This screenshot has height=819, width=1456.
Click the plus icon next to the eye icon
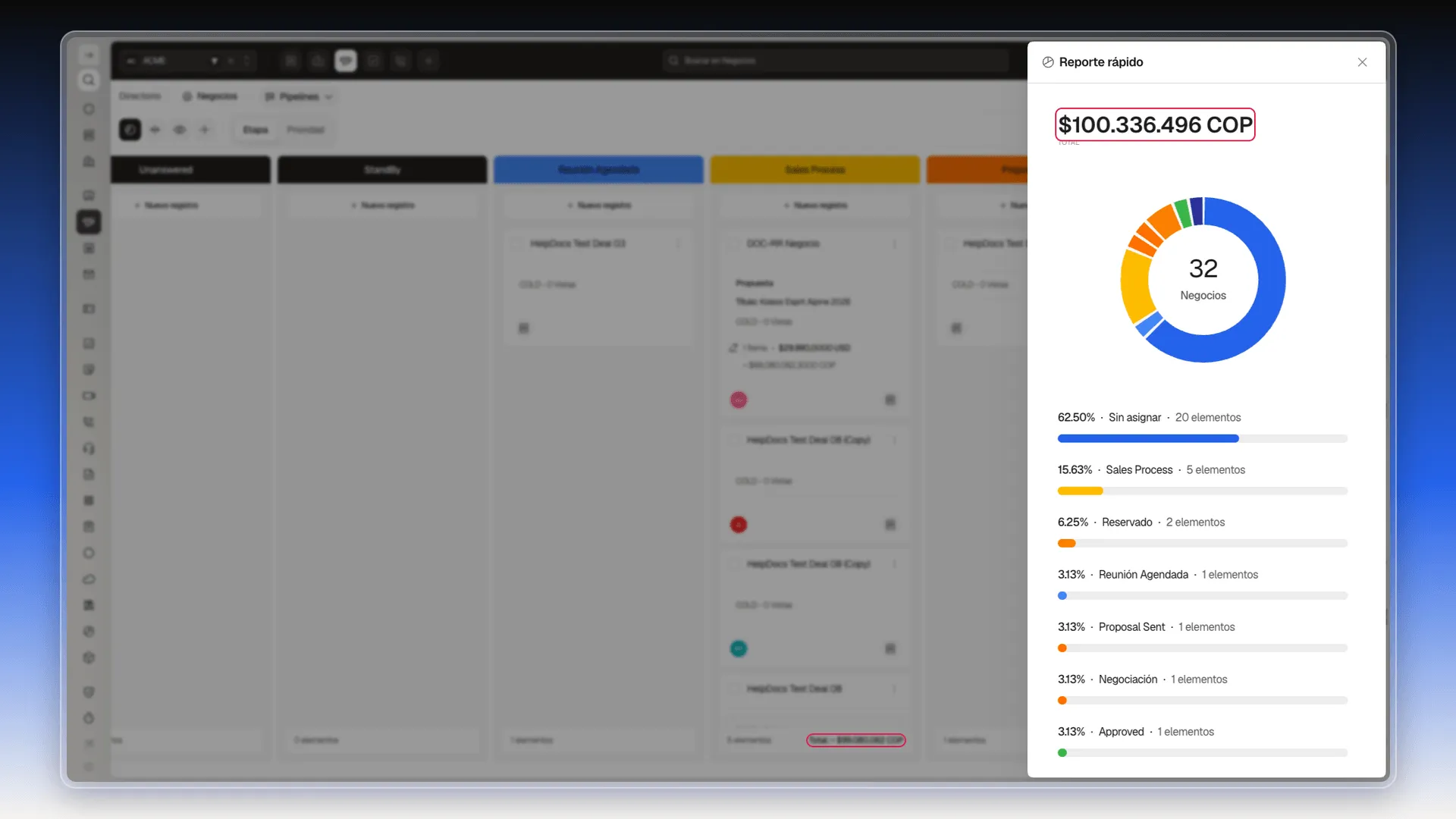[x=205, y=130]
